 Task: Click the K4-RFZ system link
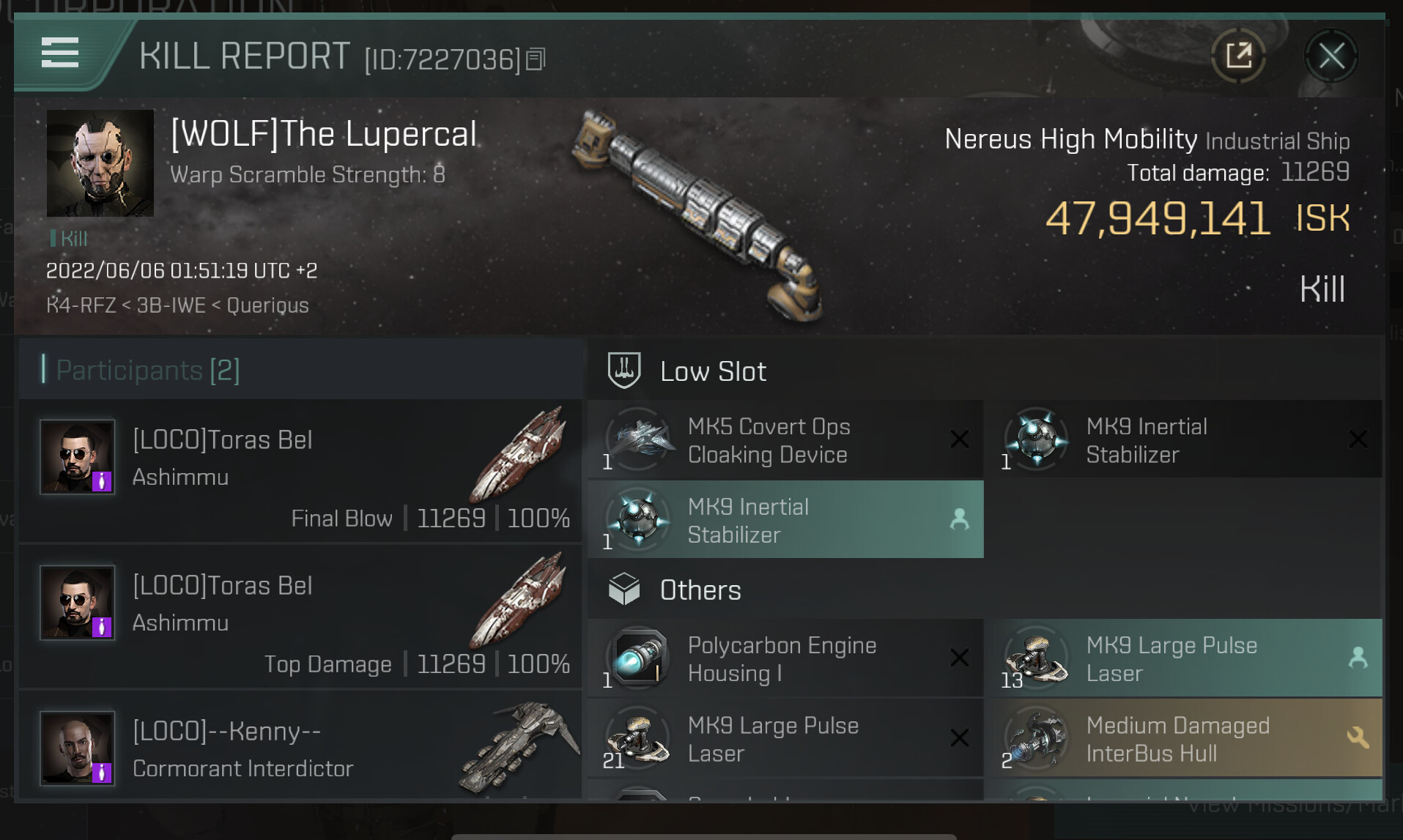[81, 305]
